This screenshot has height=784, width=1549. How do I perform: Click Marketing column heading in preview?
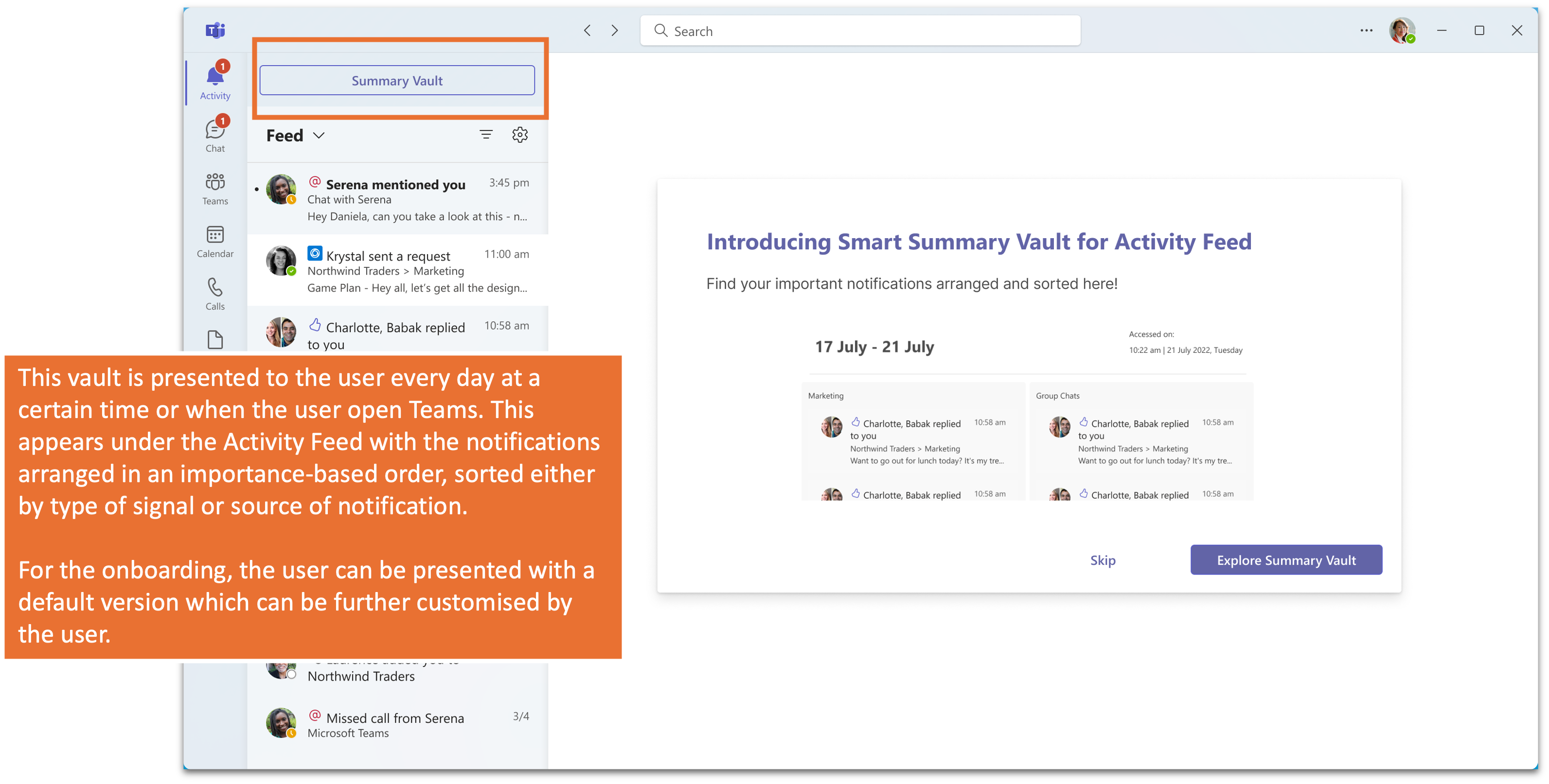pos(825,396)
